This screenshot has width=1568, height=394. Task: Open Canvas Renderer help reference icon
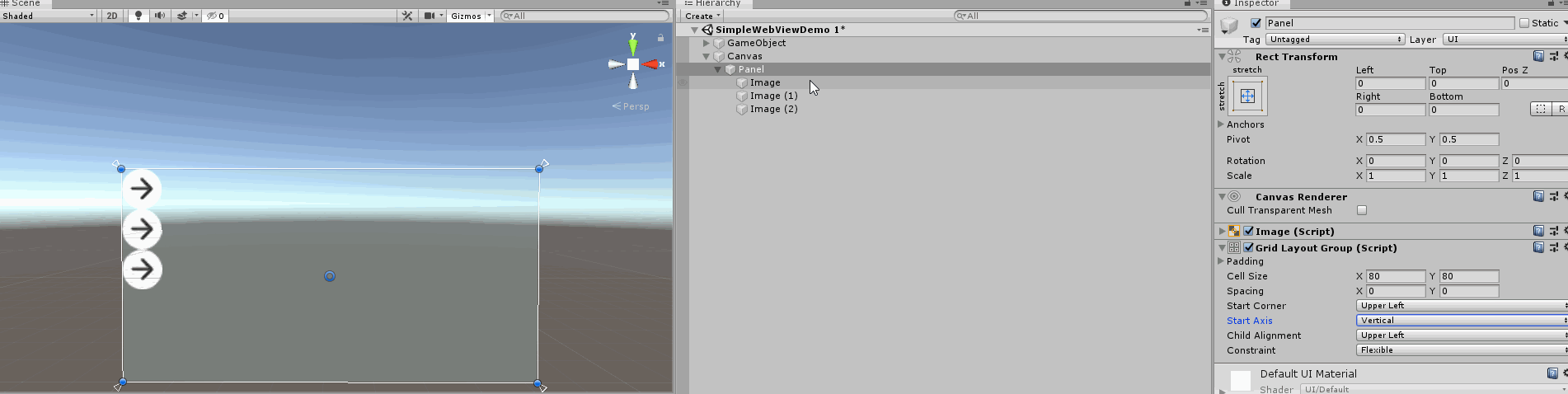(x=1538, y=196)
